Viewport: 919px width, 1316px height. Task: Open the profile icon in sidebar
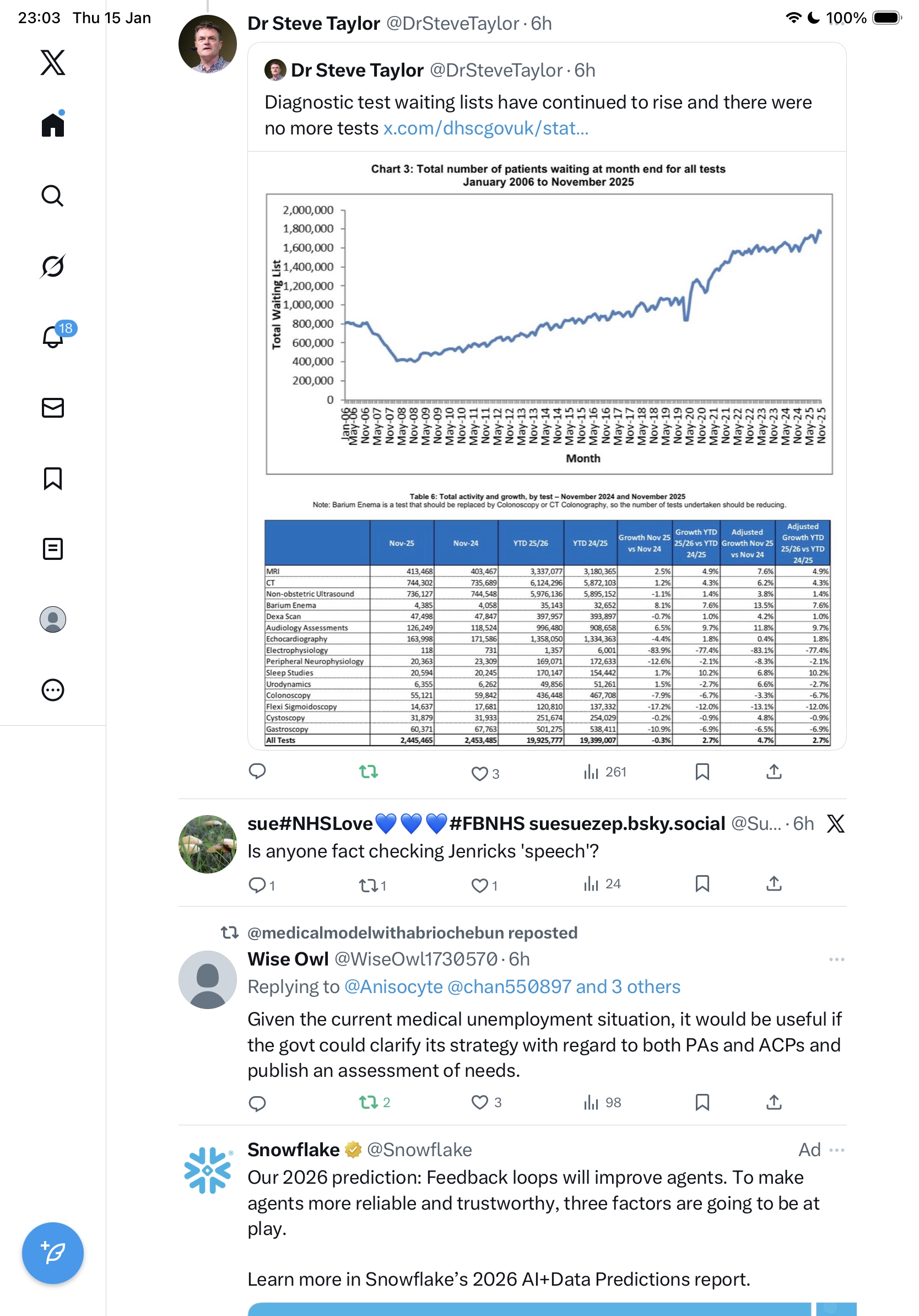click(53, 619)
